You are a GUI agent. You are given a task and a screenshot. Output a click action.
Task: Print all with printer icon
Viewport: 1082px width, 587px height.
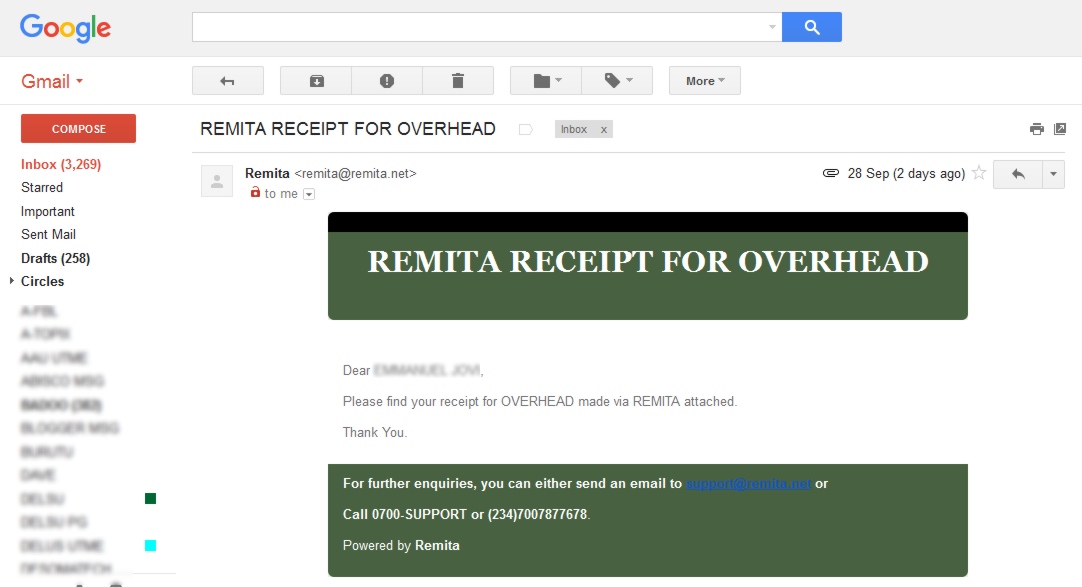click(1036, 129)
